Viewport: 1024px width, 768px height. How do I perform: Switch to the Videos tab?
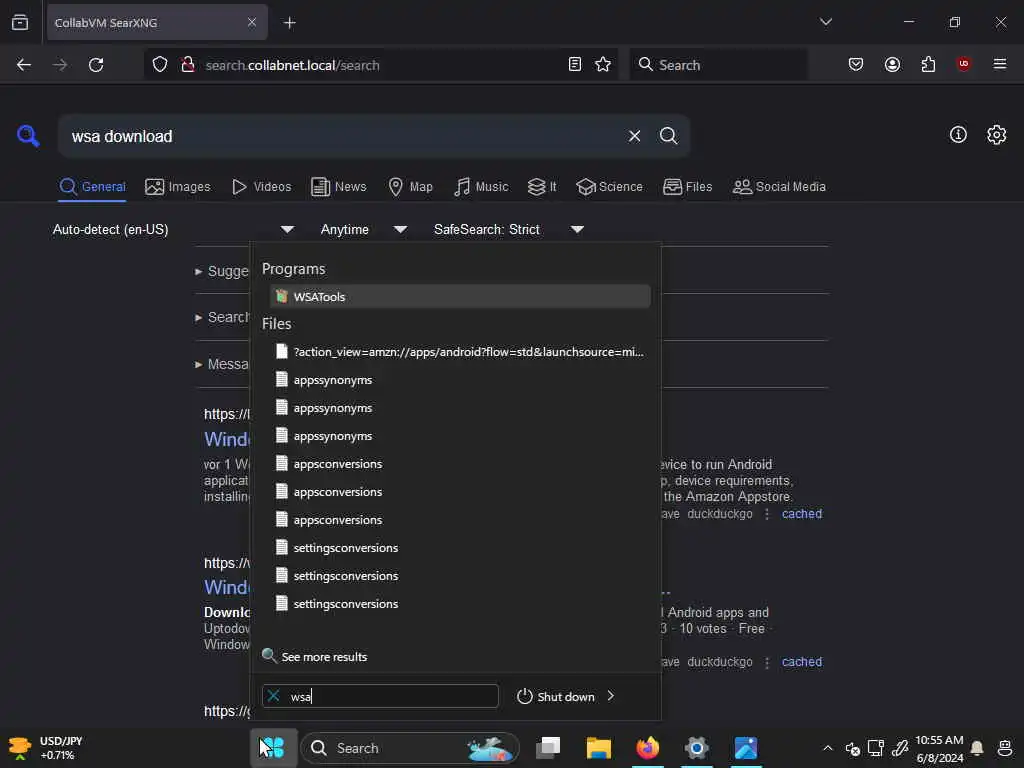pos(261,187)
